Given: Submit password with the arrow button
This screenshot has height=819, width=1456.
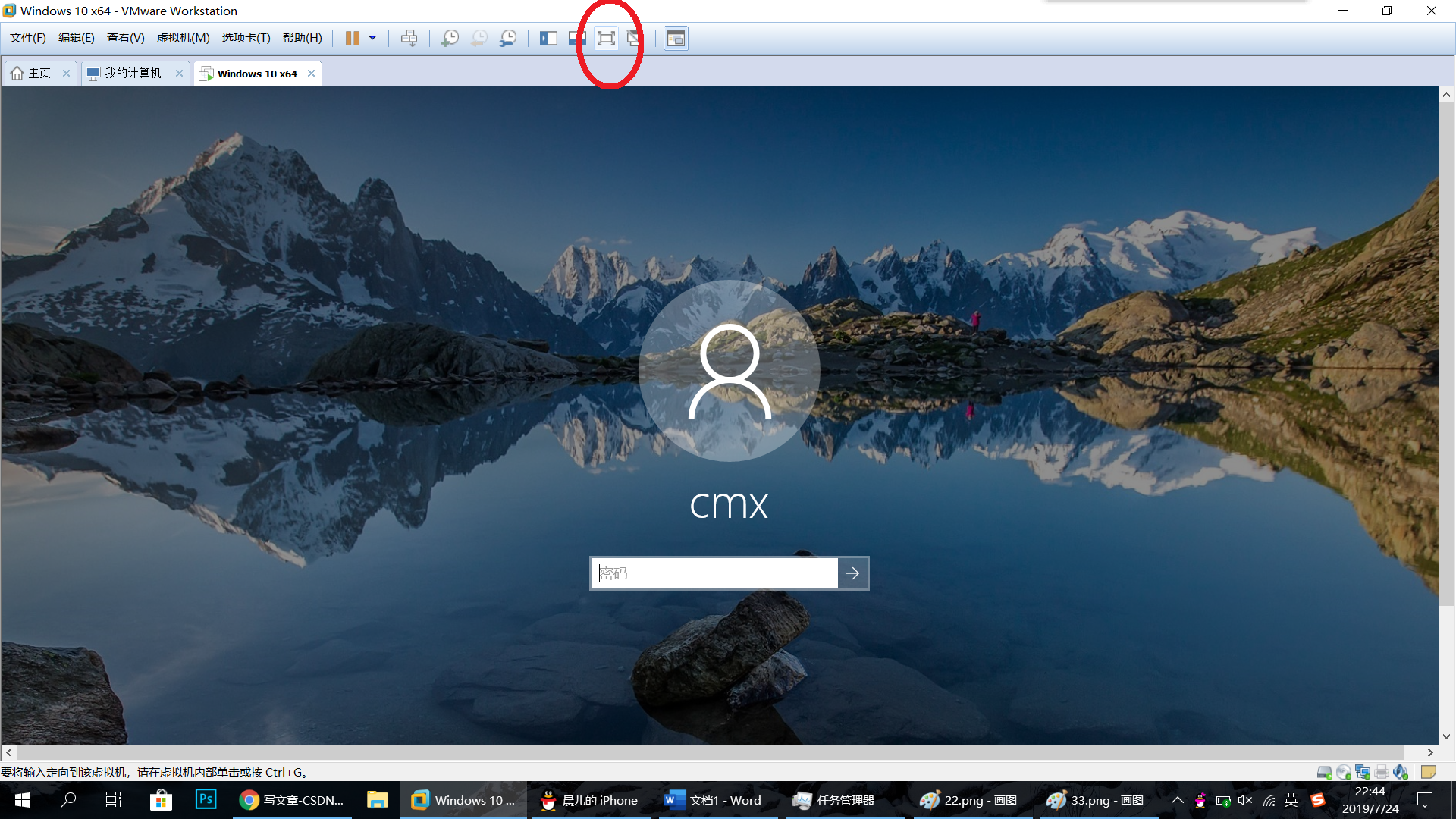Looking at the screenshot, I should (x=853, y=573).
